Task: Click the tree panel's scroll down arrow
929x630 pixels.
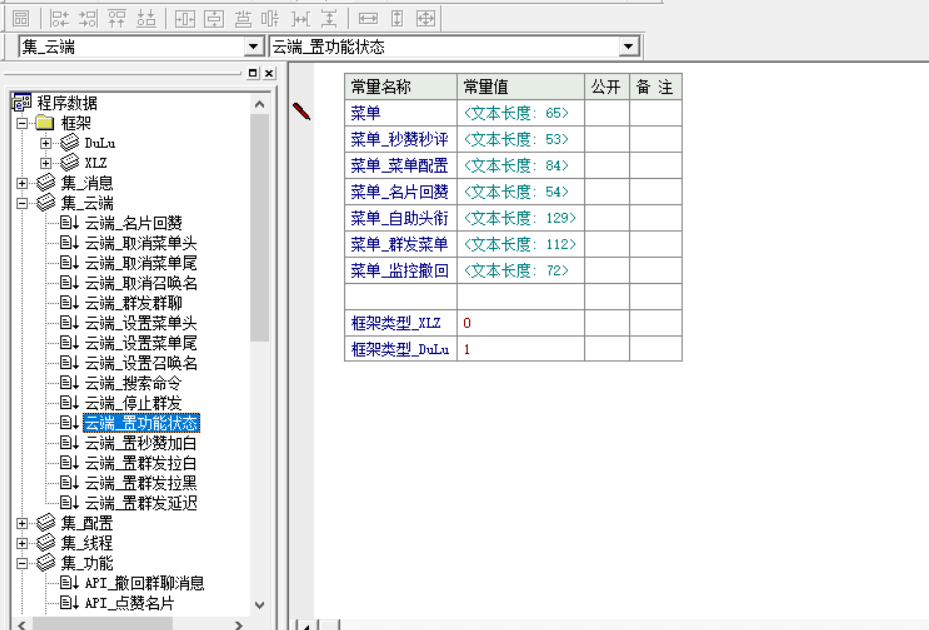Action: click(x=260, y=604)
